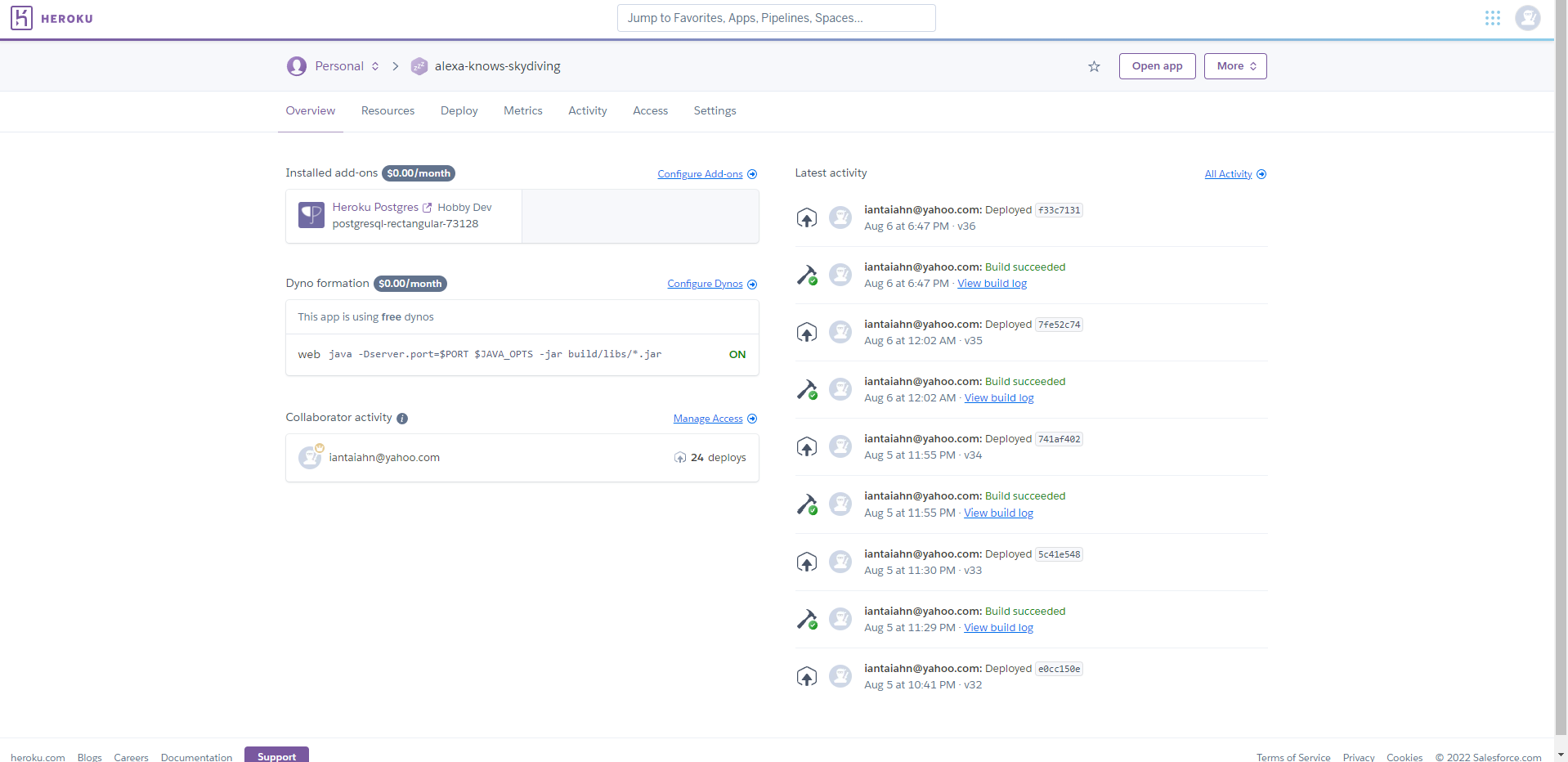Open the Blogs footer link
Viewport: 1568px width, 762px height.
pyautogui.click(x=90, y=758)
